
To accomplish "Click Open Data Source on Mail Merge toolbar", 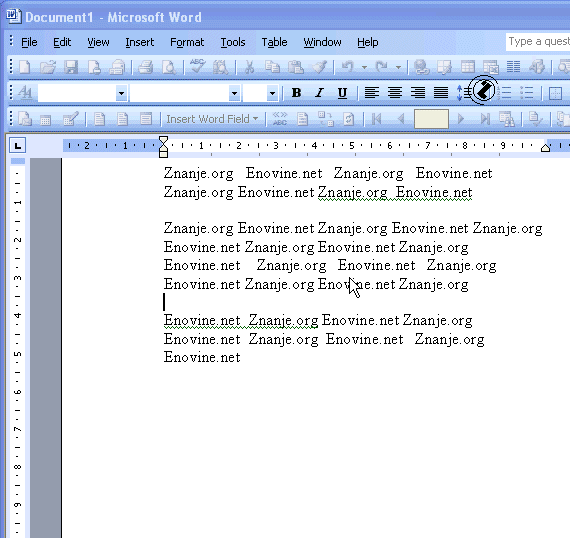I will click(x=45, y=120).
